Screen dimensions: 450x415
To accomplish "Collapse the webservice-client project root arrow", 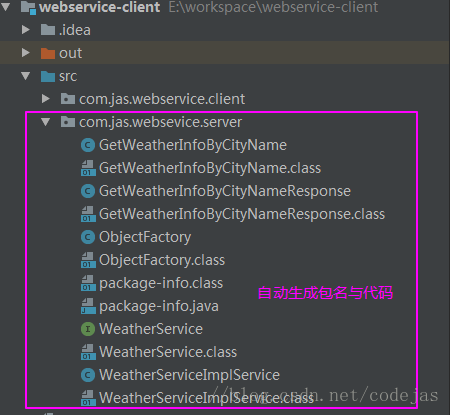I will [x=6, y=7].
